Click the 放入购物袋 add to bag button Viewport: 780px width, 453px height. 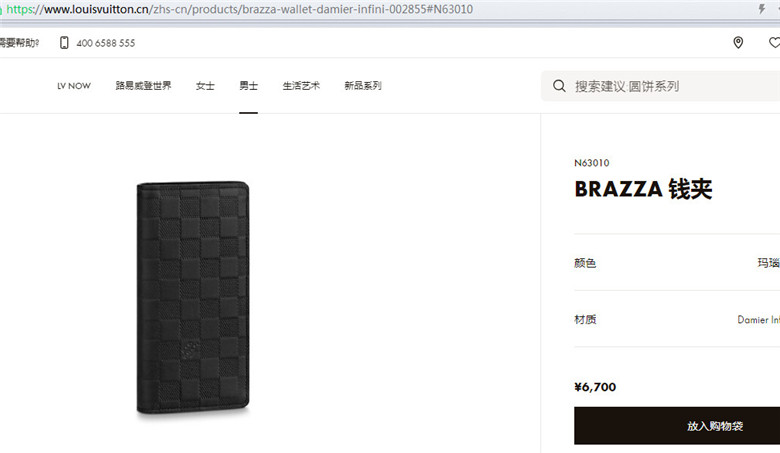pyautogui.click(x=677, y=426)
